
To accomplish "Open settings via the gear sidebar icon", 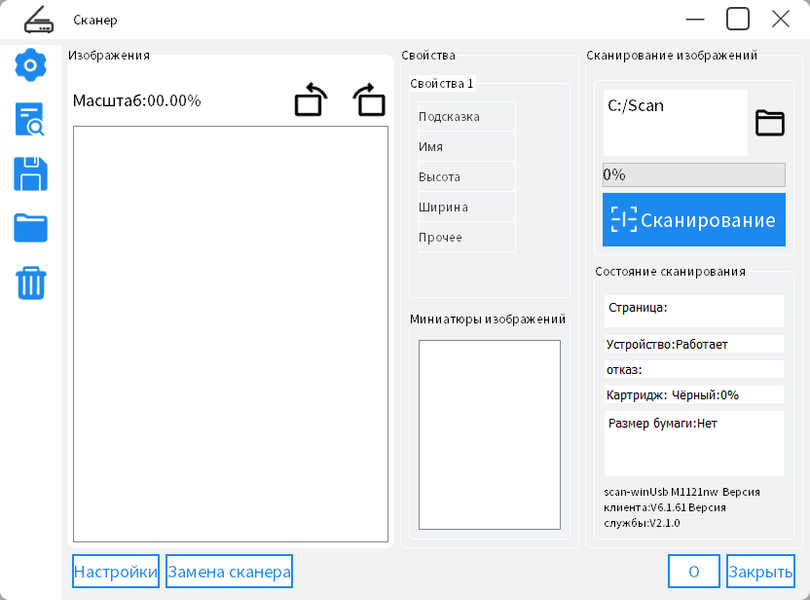I will click(x=30, y=65).
